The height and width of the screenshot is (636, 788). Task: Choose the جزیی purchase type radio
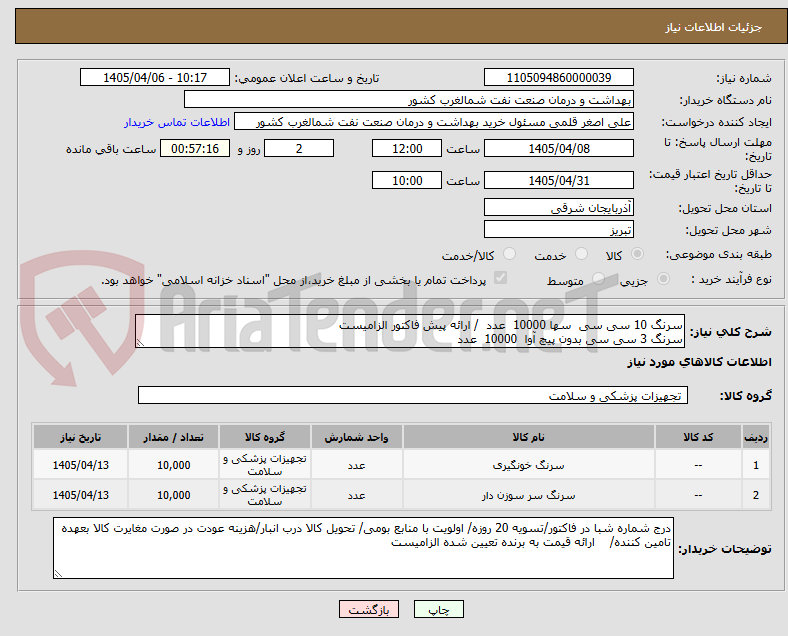(x=663, y=279)
